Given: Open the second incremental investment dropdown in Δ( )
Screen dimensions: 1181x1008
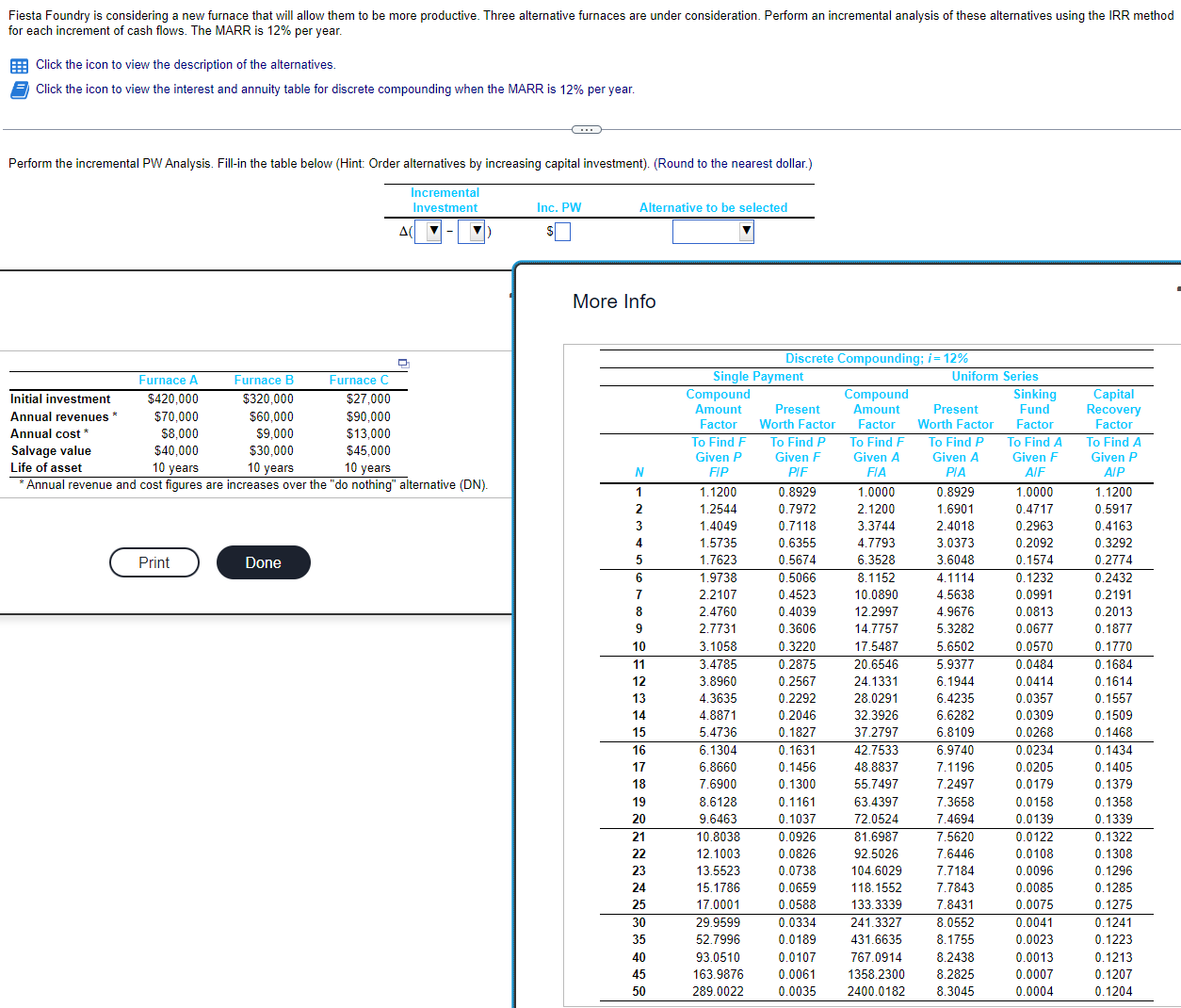Looking at the screenshot, I should click(x=470, y=231).
